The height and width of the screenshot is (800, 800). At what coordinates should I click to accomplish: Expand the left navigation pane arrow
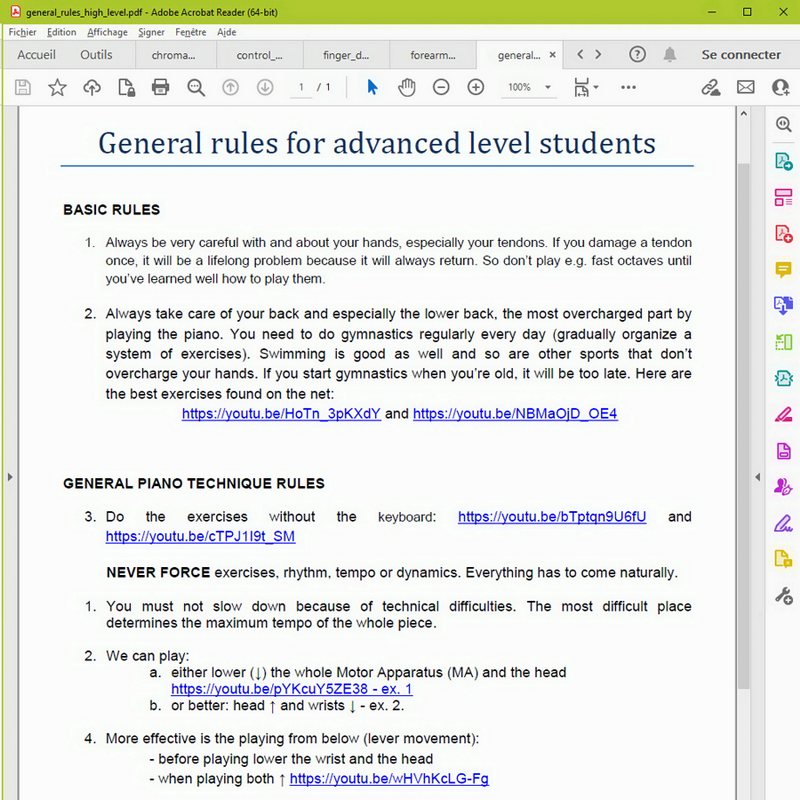click(x=10, y=477)
